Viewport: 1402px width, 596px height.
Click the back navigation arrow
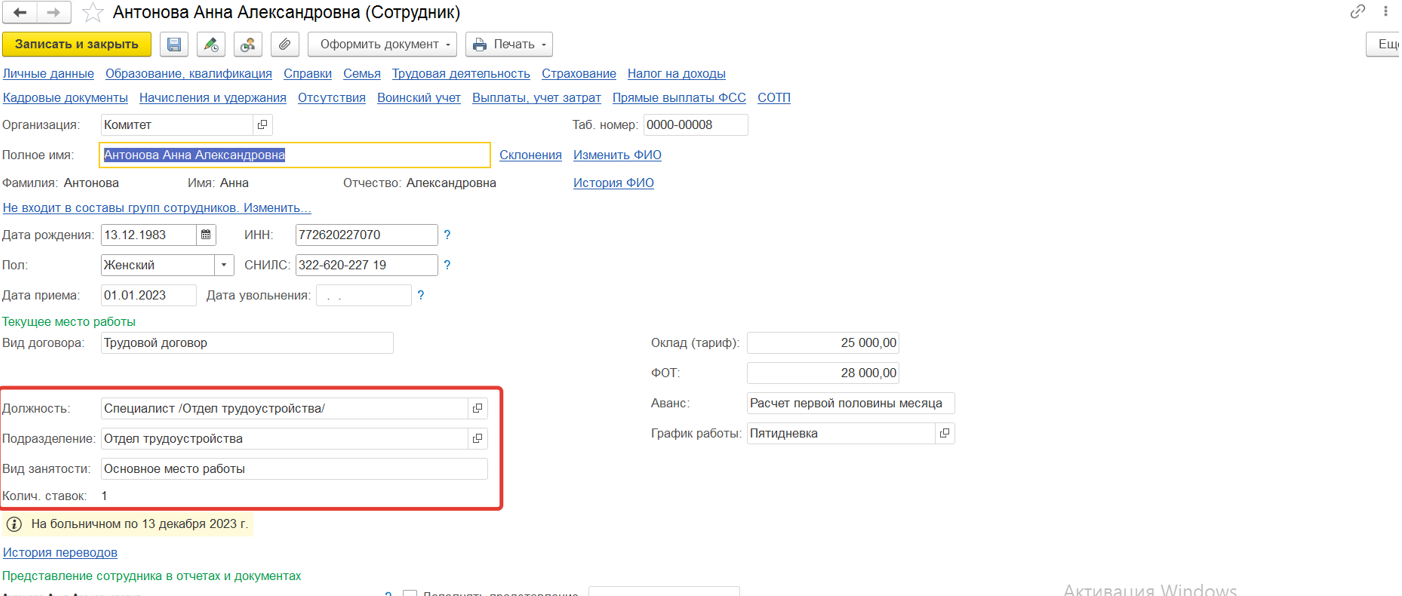pyautogui.click(x=20, y=13)
